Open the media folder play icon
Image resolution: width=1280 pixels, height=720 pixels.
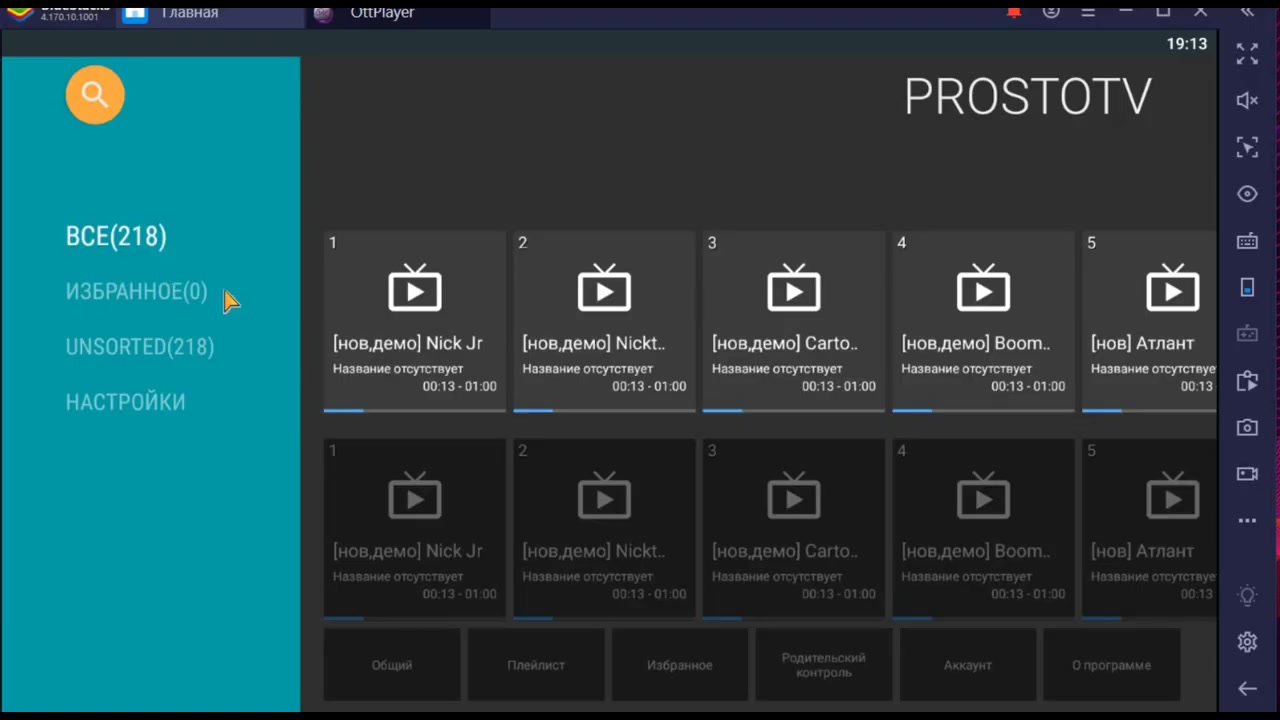1247,380
